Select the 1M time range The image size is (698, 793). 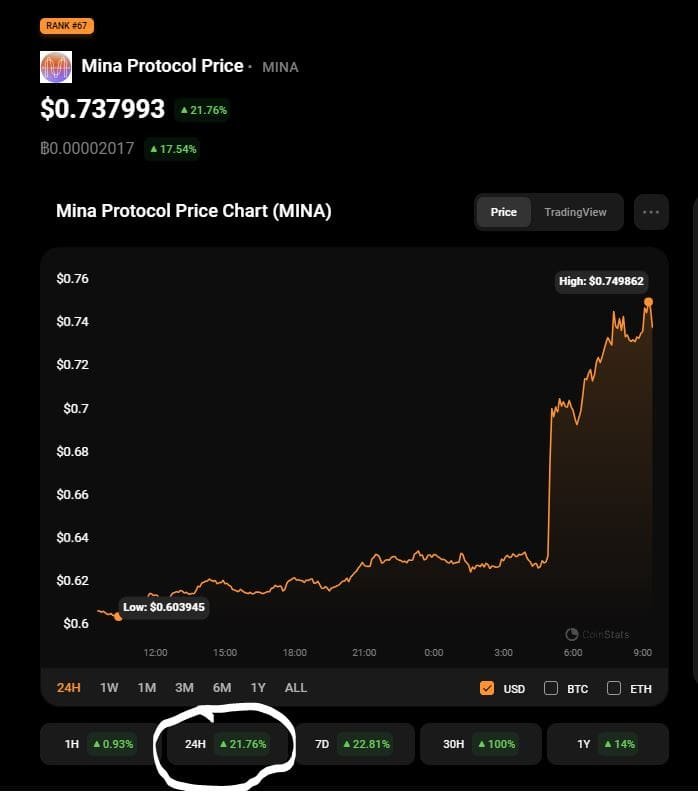(x=147, y=688)
